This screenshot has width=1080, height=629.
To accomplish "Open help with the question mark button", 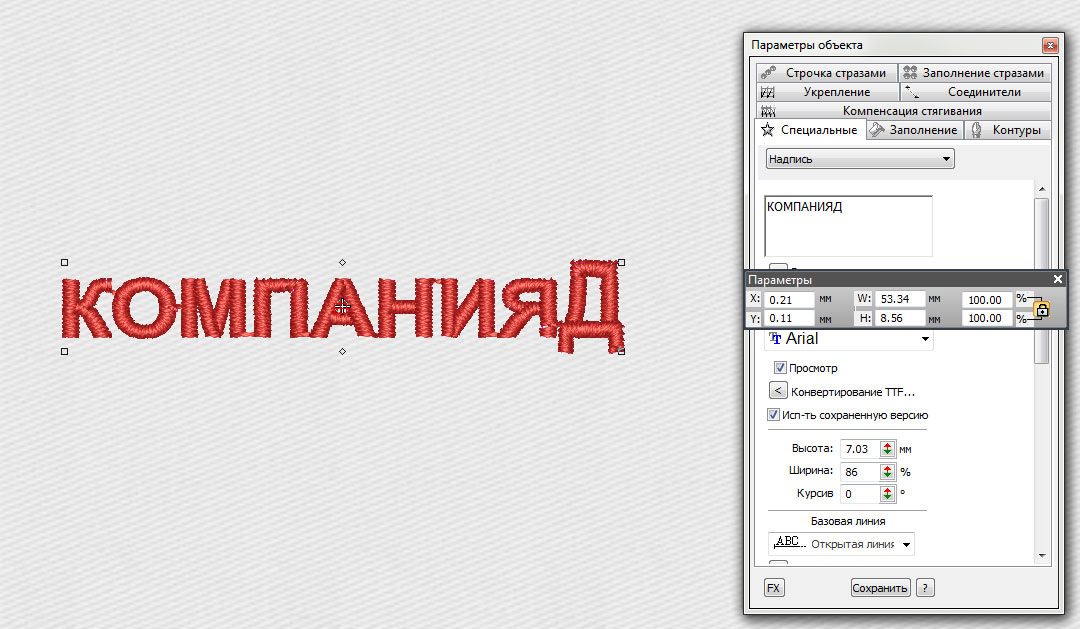I will pyautogui.click(x=925, y=588).
